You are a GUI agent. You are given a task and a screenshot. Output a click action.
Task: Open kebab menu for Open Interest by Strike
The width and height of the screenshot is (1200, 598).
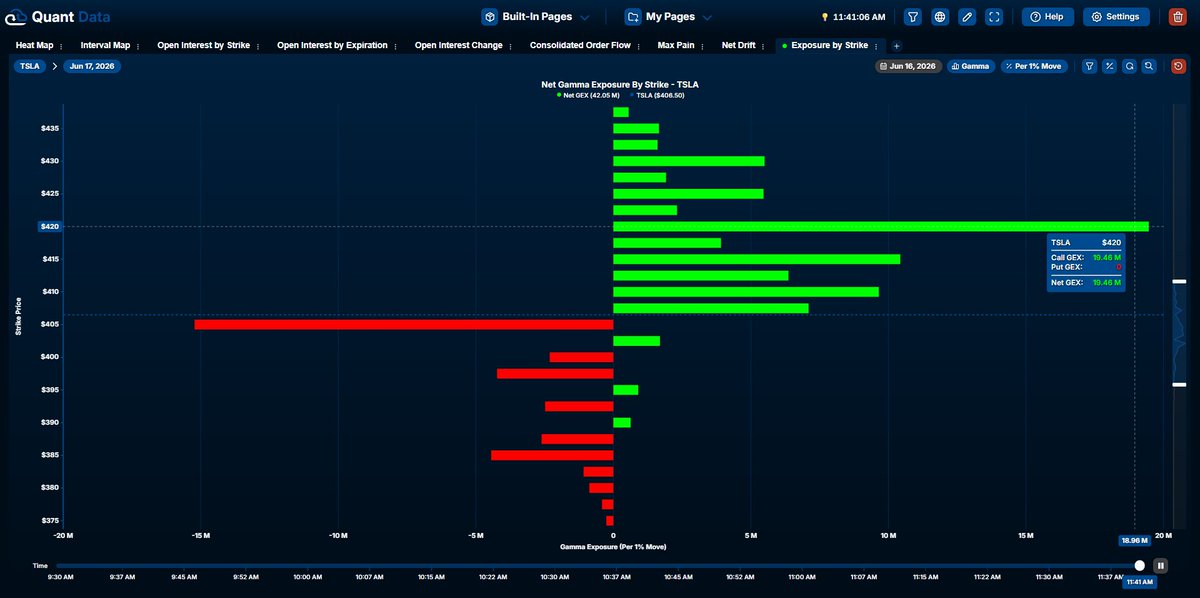pyautogui.click(x=259, y=46)
